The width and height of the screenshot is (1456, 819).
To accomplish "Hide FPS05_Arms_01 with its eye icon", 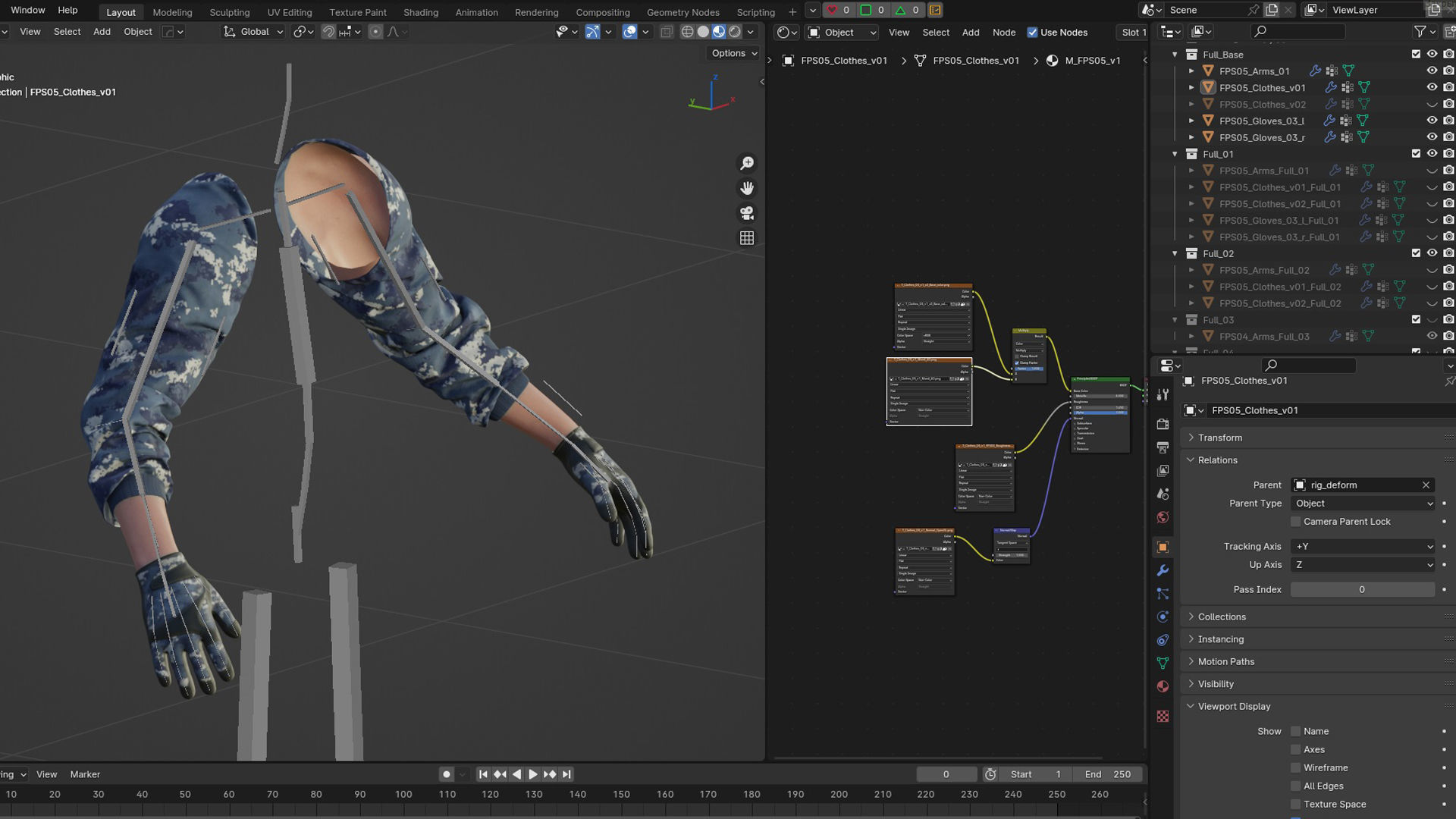I will pos(1432,71).
